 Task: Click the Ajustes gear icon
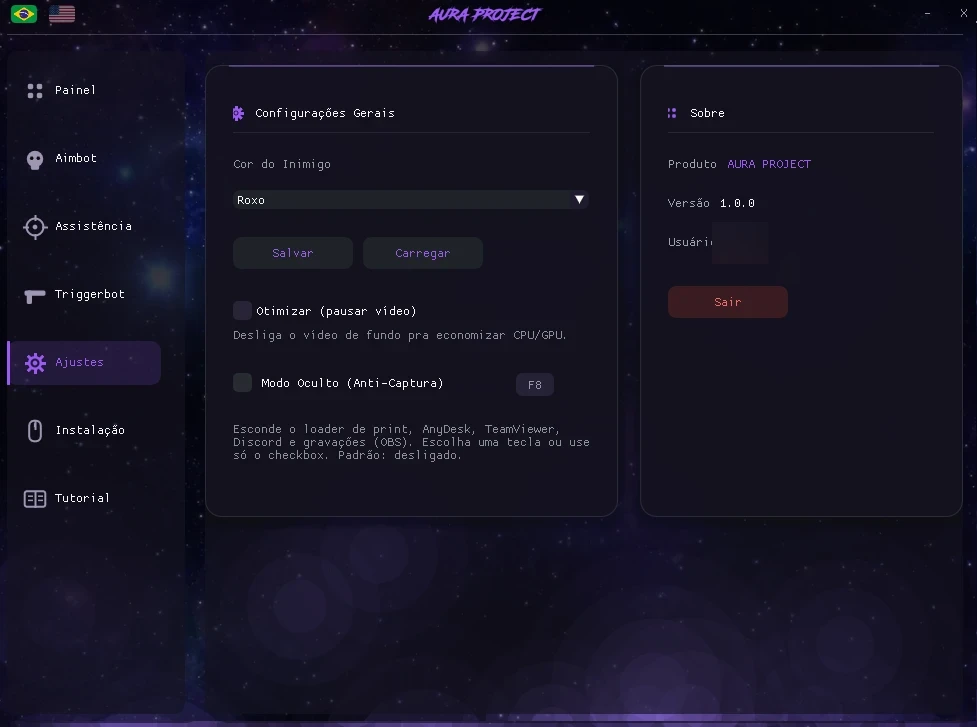(36, 363)
